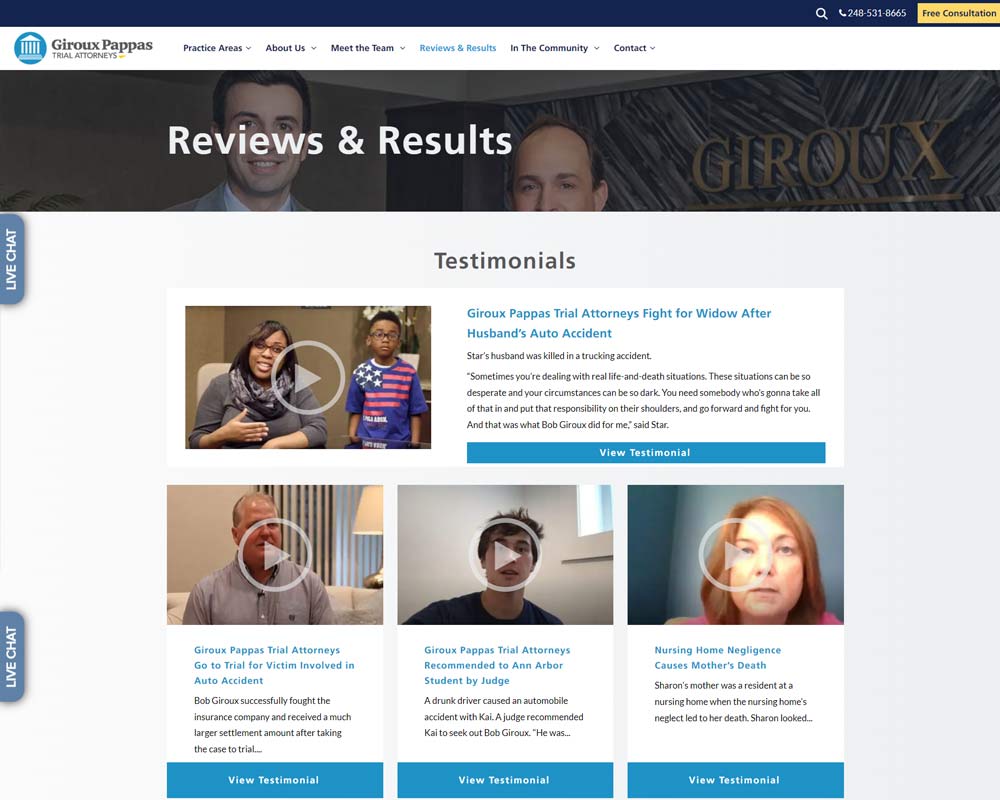Open the lower Live Chat tab
The width and height of the screenshot is (1000, 800).
coord(11,655)
